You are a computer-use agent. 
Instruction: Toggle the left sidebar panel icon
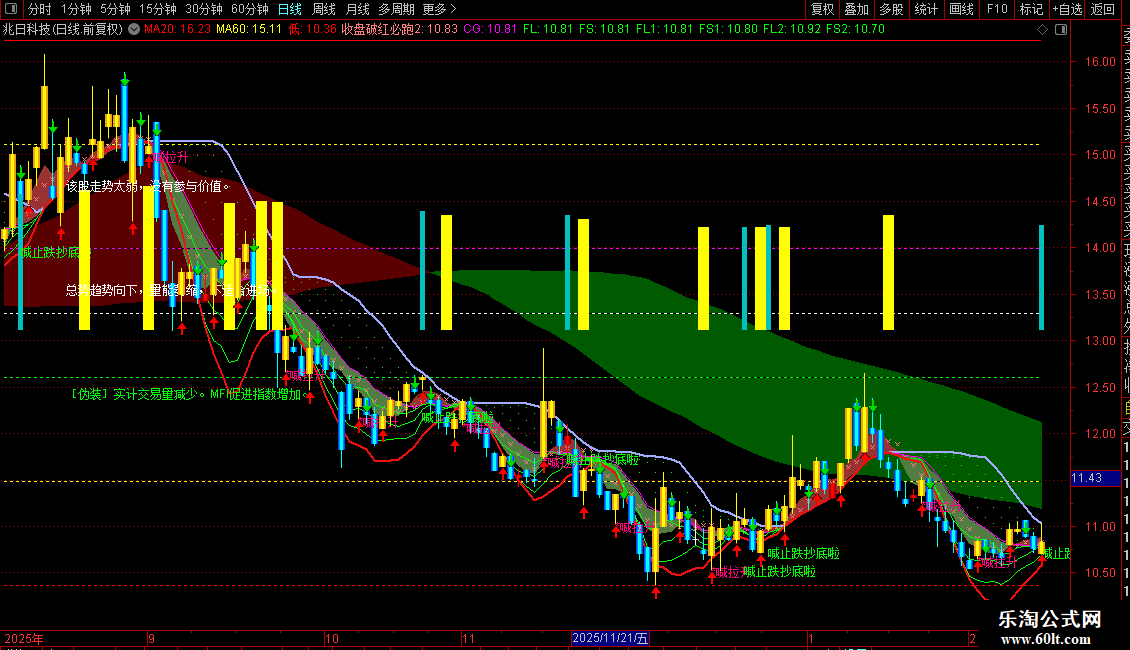[12, 9]
